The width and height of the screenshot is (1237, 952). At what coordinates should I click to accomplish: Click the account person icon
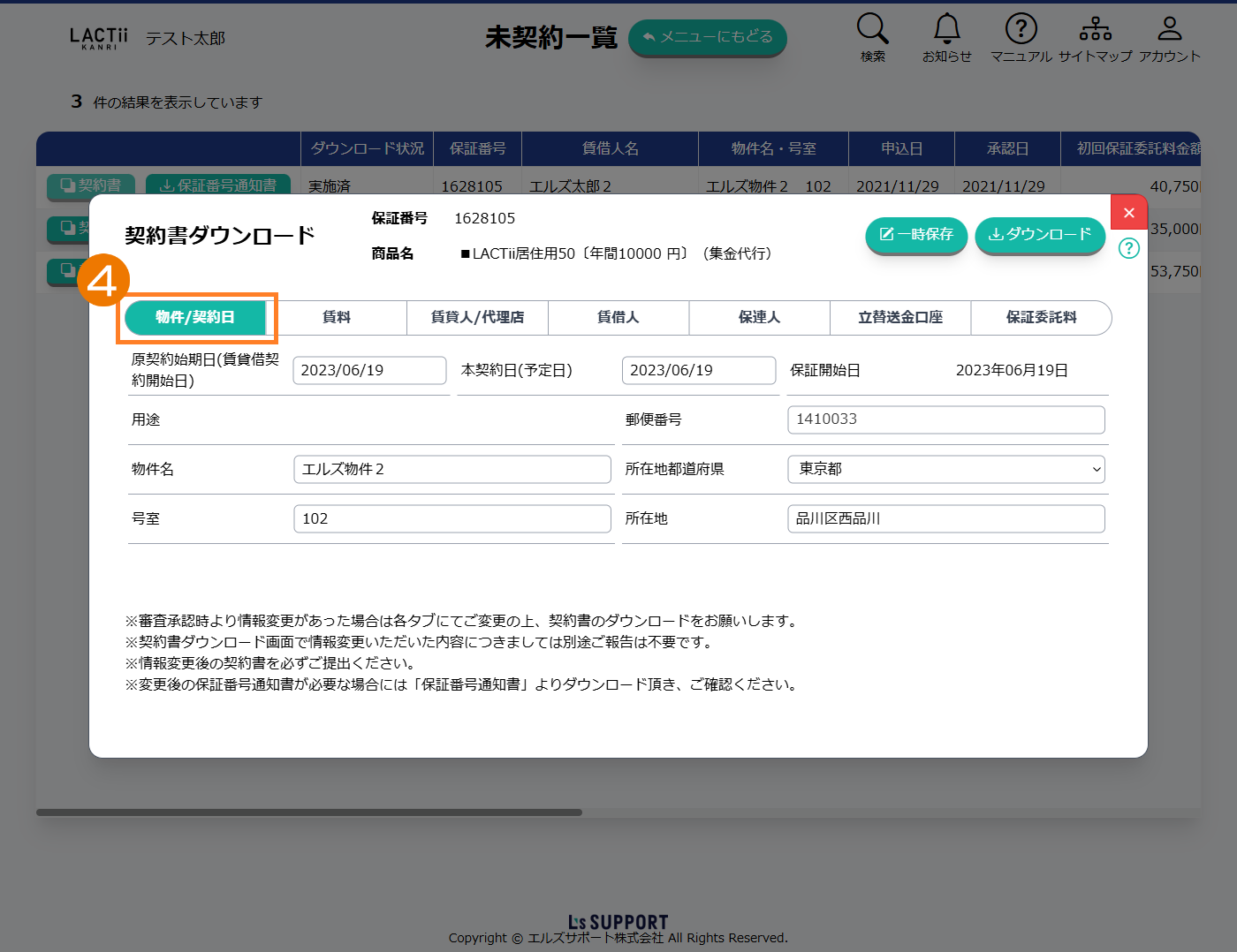point(1169,29)
